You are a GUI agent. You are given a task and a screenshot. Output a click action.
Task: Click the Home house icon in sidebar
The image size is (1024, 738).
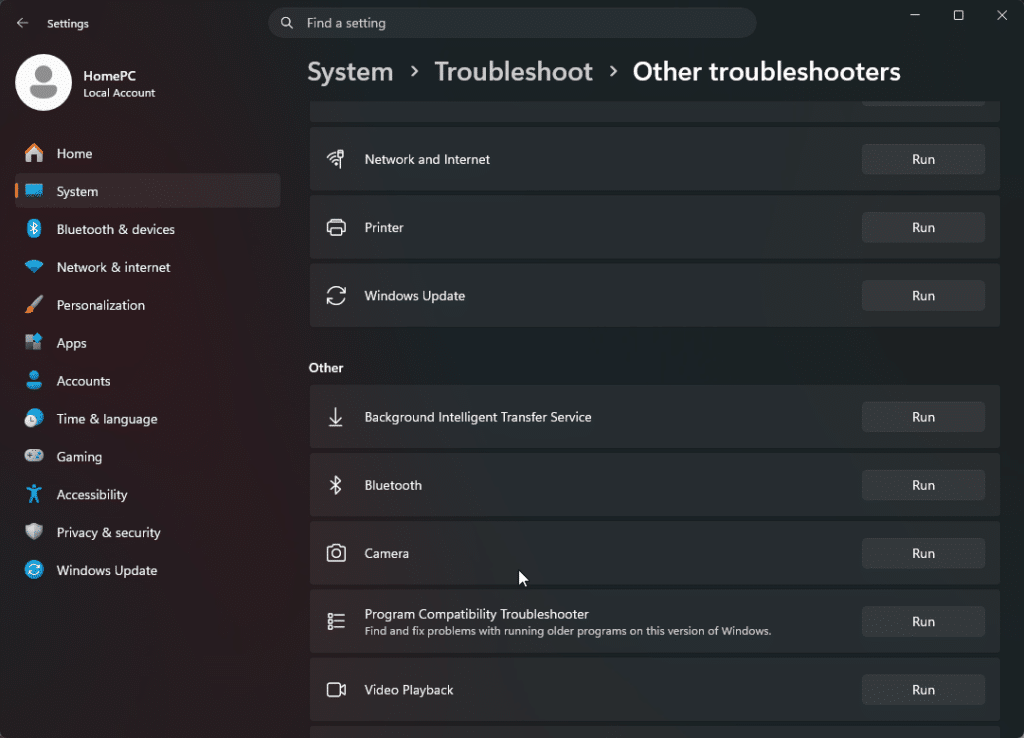tap(34, 153)
